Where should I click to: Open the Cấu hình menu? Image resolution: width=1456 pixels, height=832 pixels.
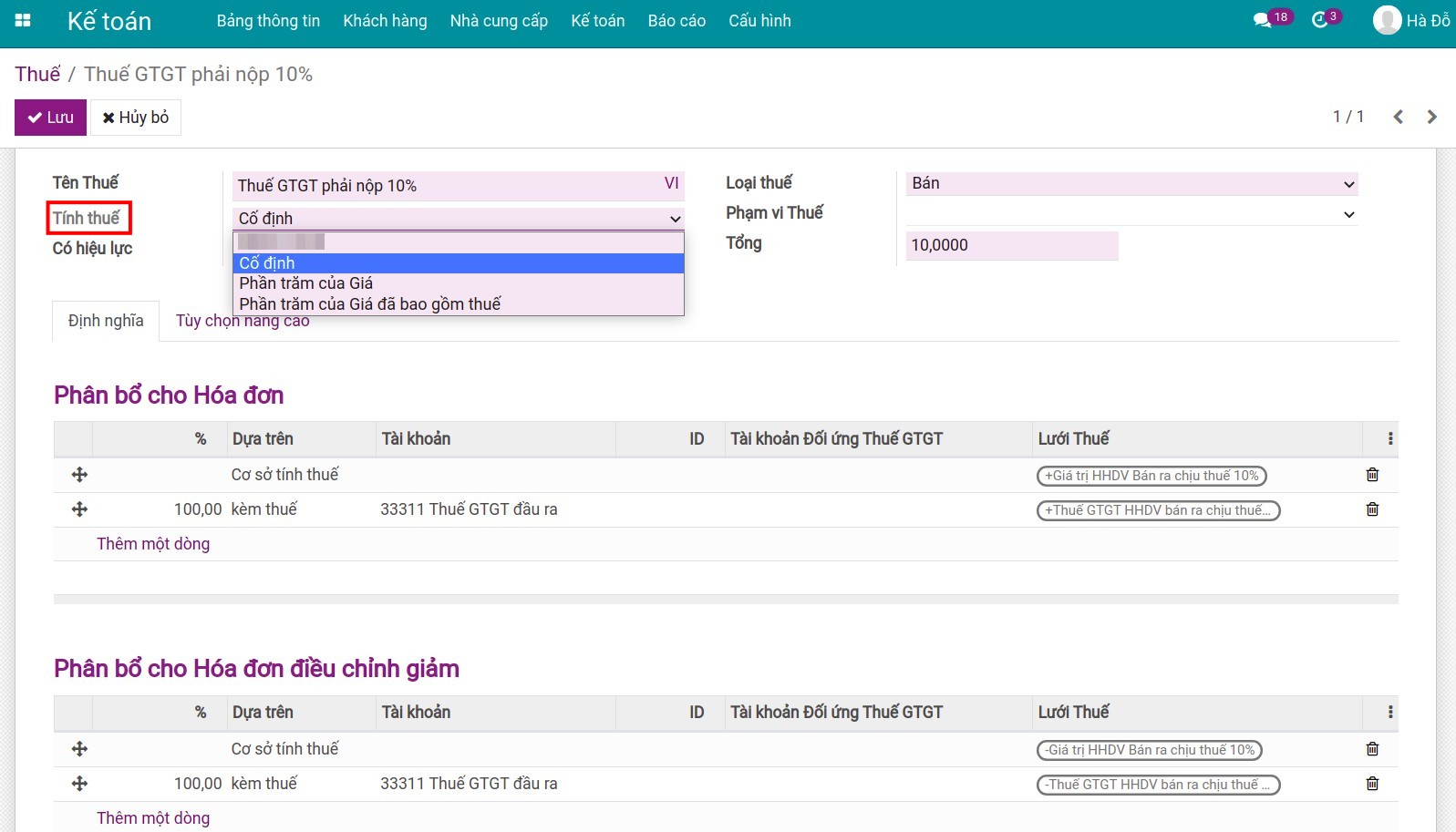pyautogui.click(x=759, y=21)
